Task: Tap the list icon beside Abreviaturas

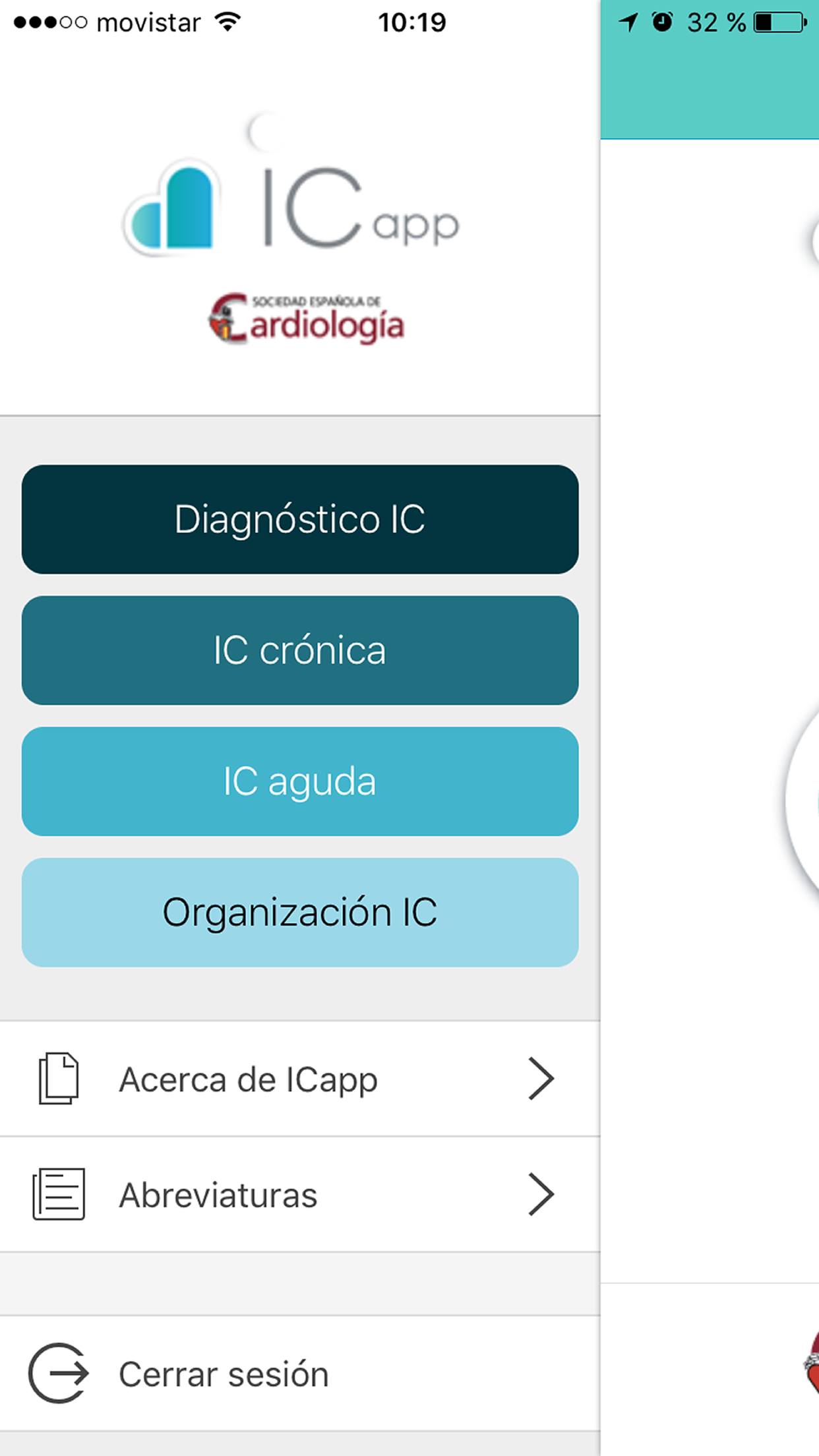Action: point(59,1194)
